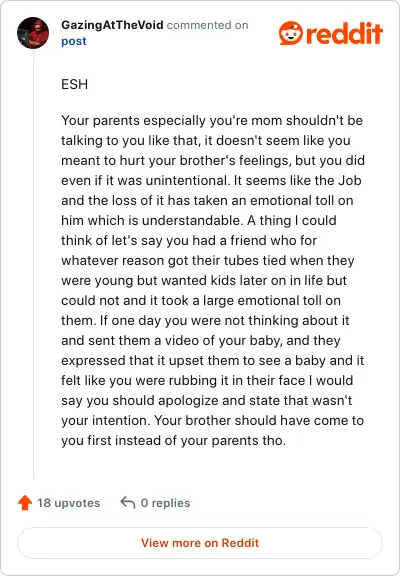Viewport: 400px width, 576px height.
Task: Click the vertical comment thread line
Action: click(33, 264)
